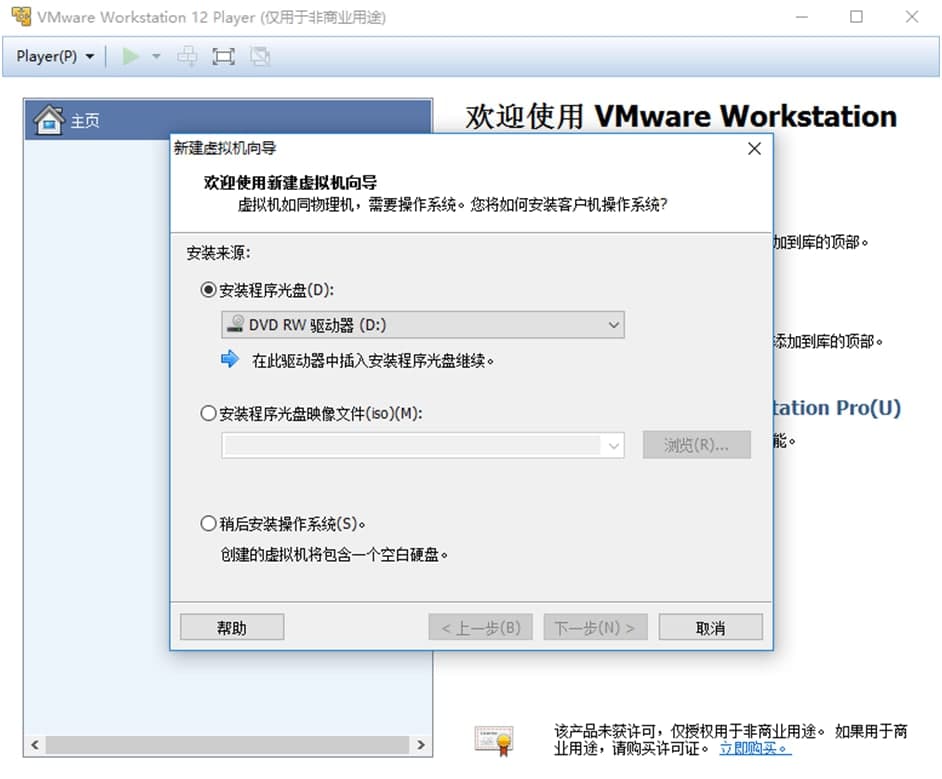Screen dimensions: 942x779
Task: Open the DVD RW 驱动器 (D:) dropdown
Action: (x=423, y=325)
